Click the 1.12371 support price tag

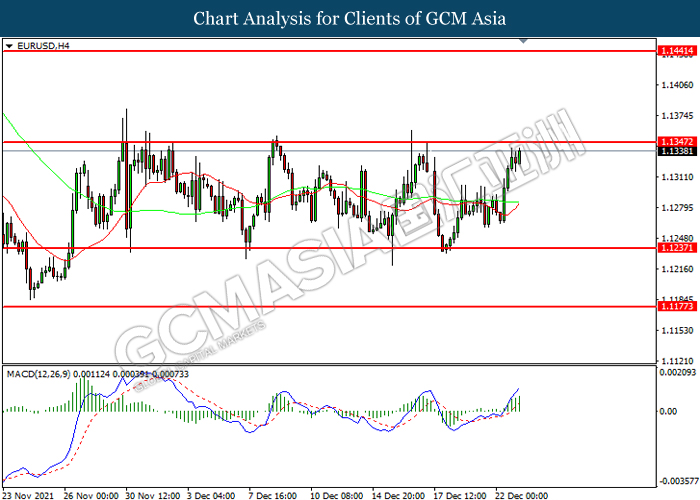677,248
